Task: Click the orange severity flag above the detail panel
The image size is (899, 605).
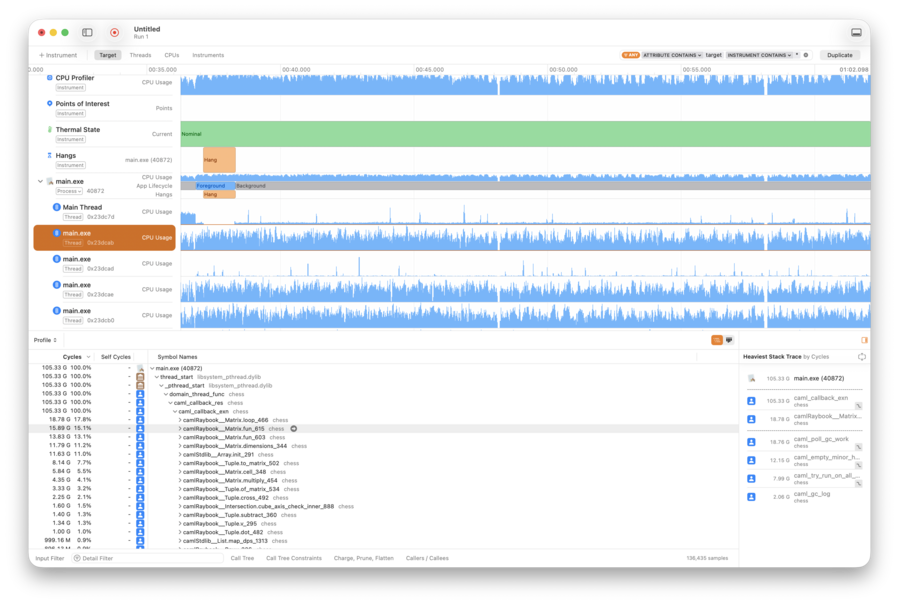Action: (x=716, y=340)
